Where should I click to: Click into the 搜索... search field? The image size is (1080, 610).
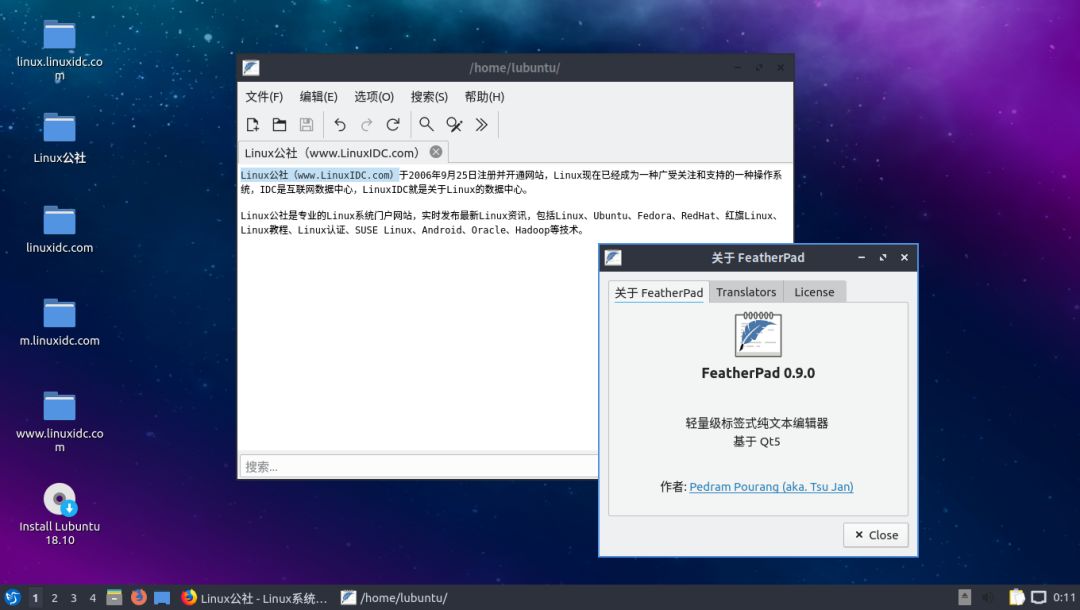tap(419, 466)
